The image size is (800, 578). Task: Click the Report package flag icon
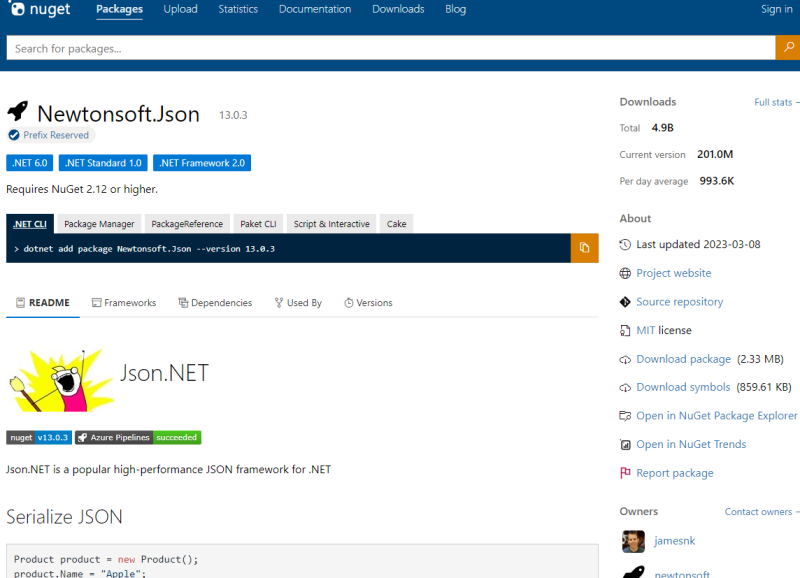pos(625,473)
